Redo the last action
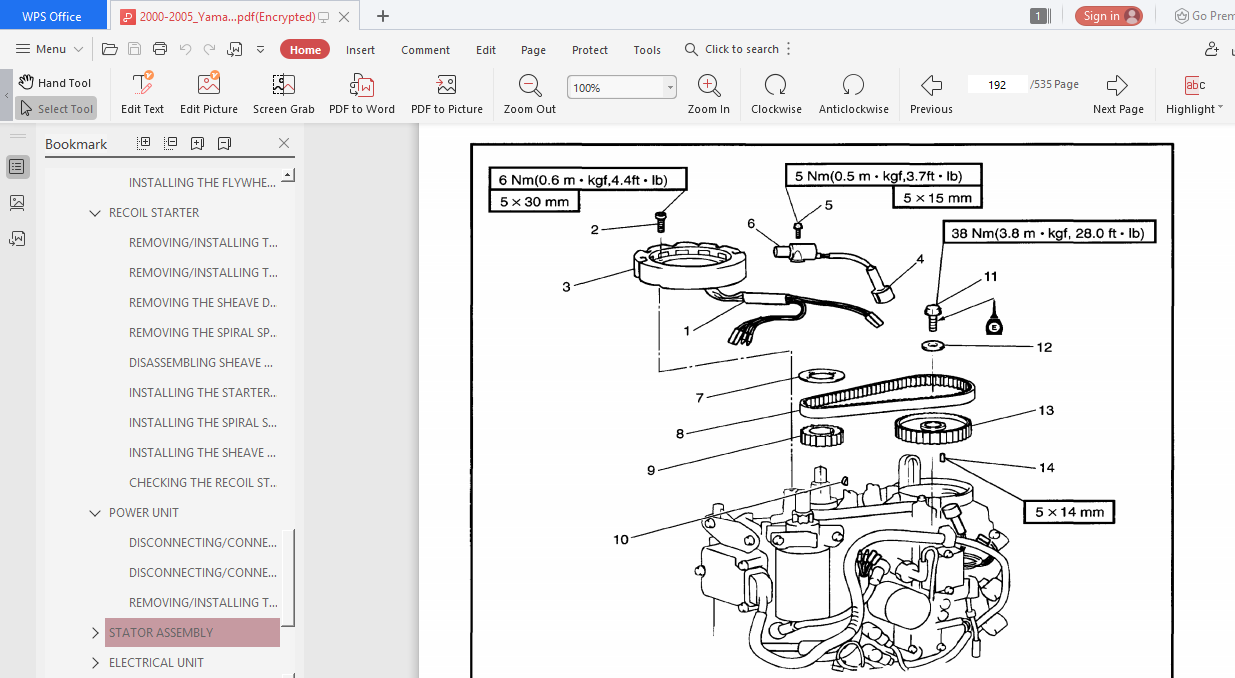 (209, 49)
